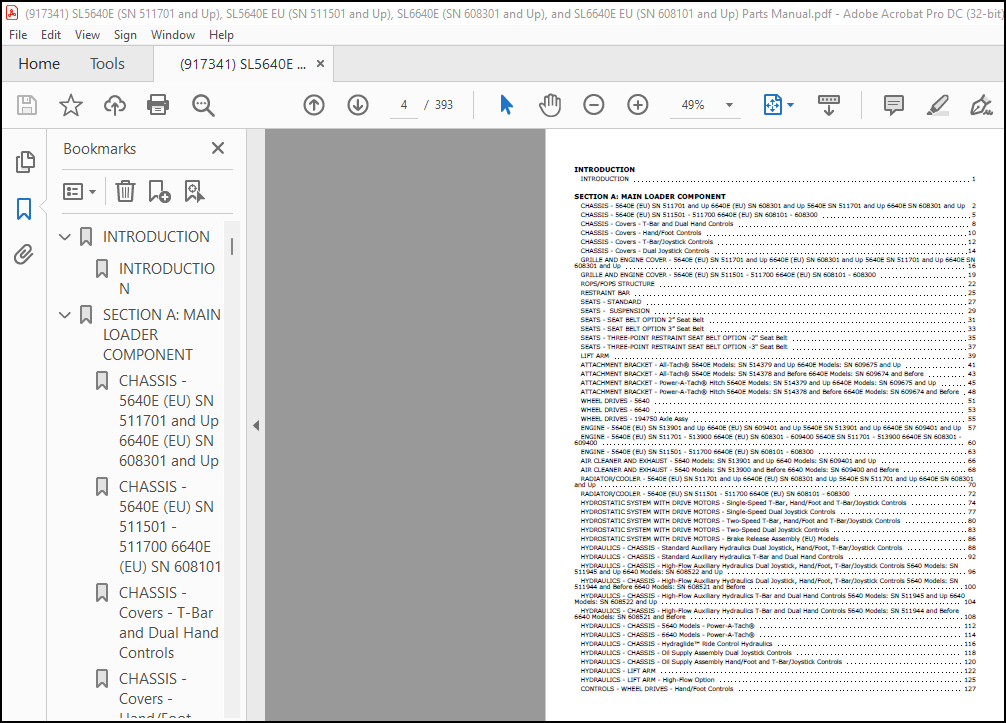Select INTRODUCTION top-level bookmark
This screenshot has height=723, width=1006.
pyautogui.click(x=157, y=237)
